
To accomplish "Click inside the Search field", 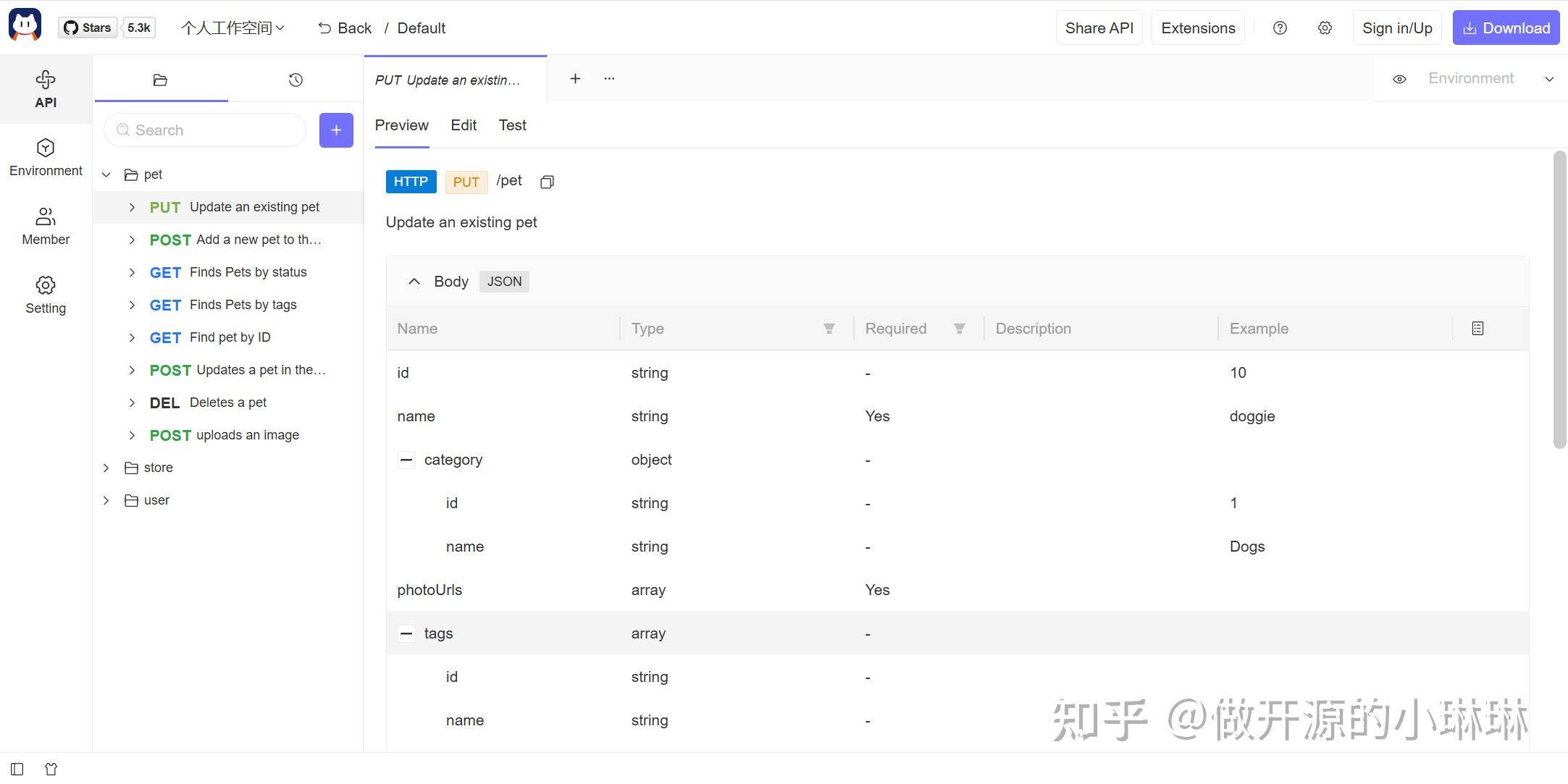I will (x=205, y=130).
